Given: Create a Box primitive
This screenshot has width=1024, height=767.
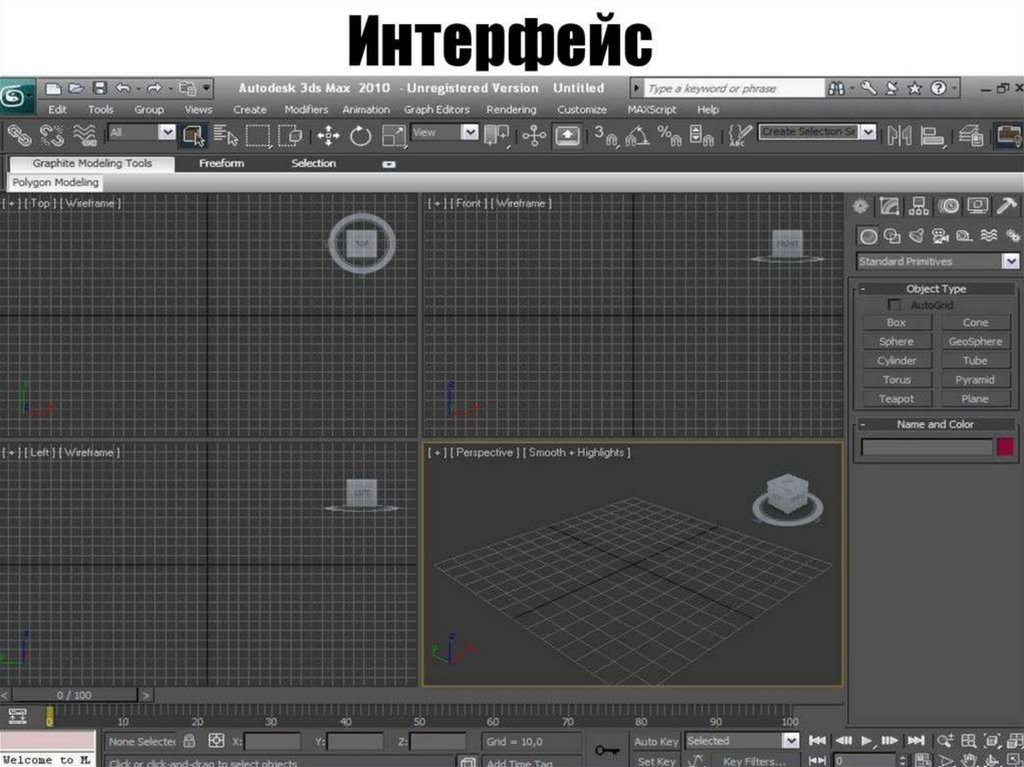Looking at the screenshot, I should pyautogui.click(x=897, y=322).
